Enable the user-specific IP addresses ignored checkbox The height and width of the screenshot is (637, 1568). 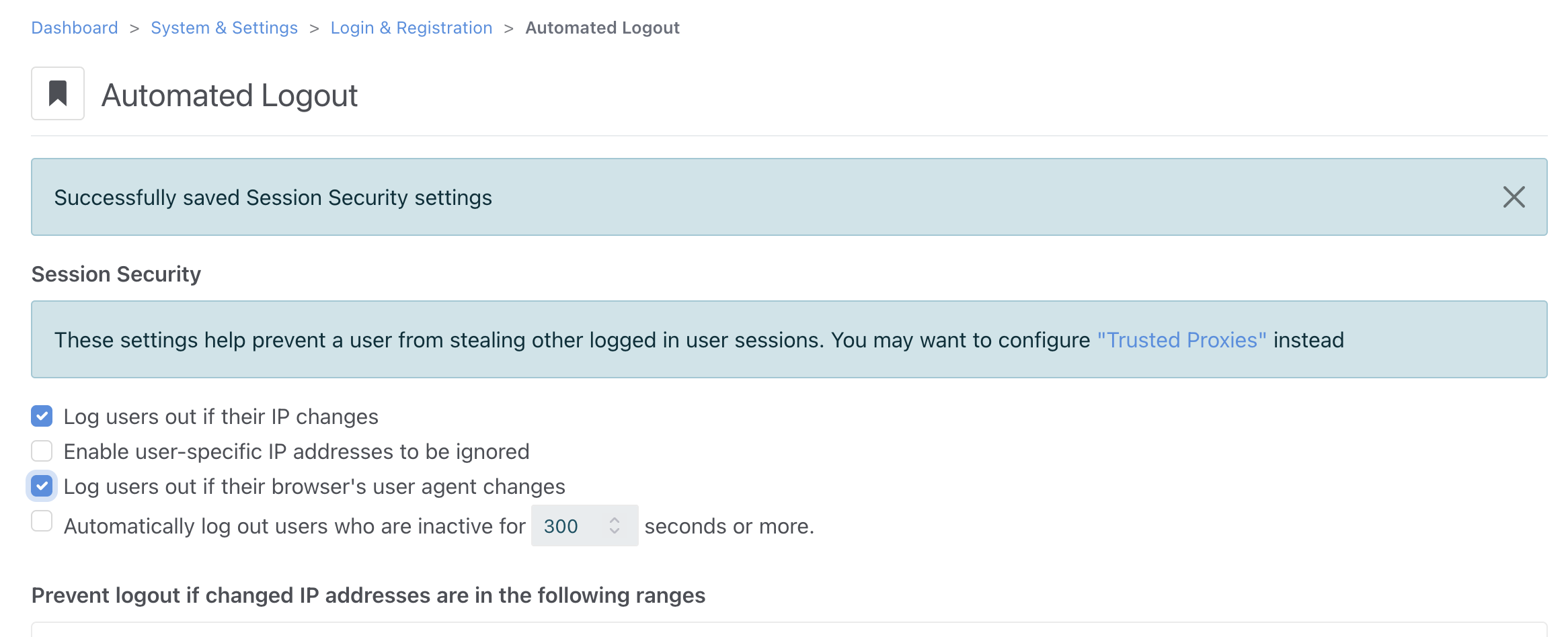click(42, 452)
